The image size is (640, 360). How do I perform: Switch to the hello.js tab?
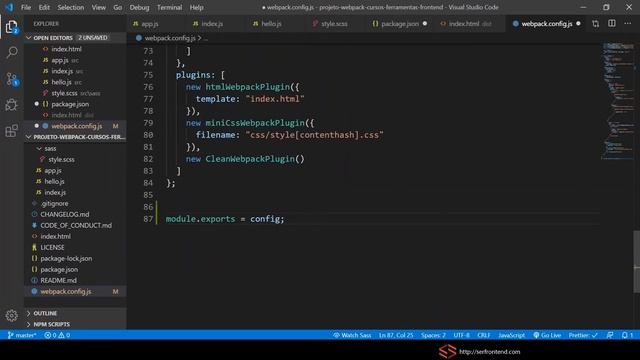click(x=271, y=24)
